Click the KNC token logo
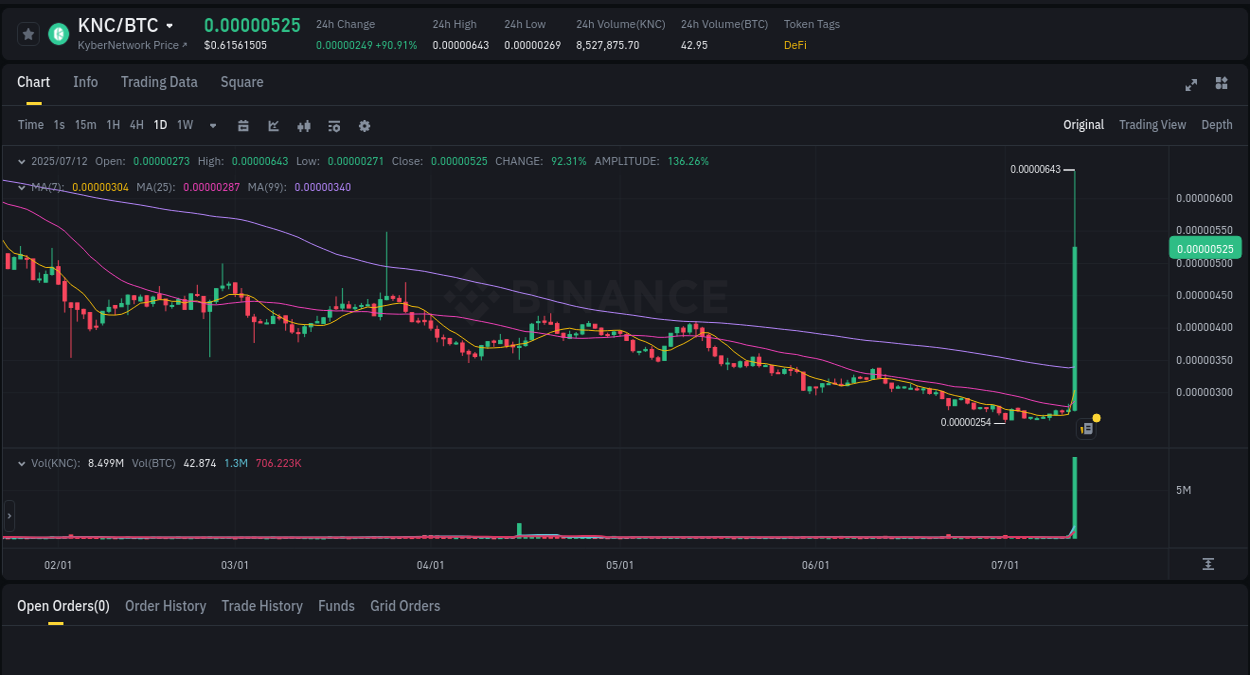Viewport: 1250px width, 675px height. (x=58, y=33)
